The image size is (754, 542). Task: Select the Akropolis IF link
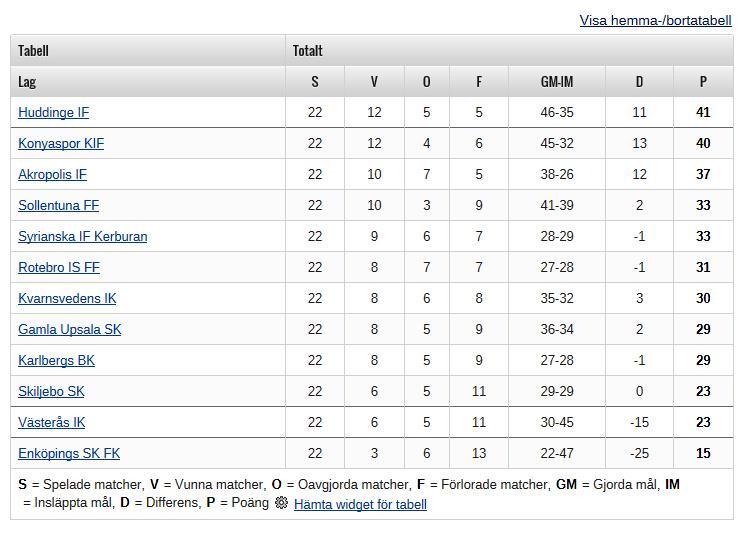point(52,175)
